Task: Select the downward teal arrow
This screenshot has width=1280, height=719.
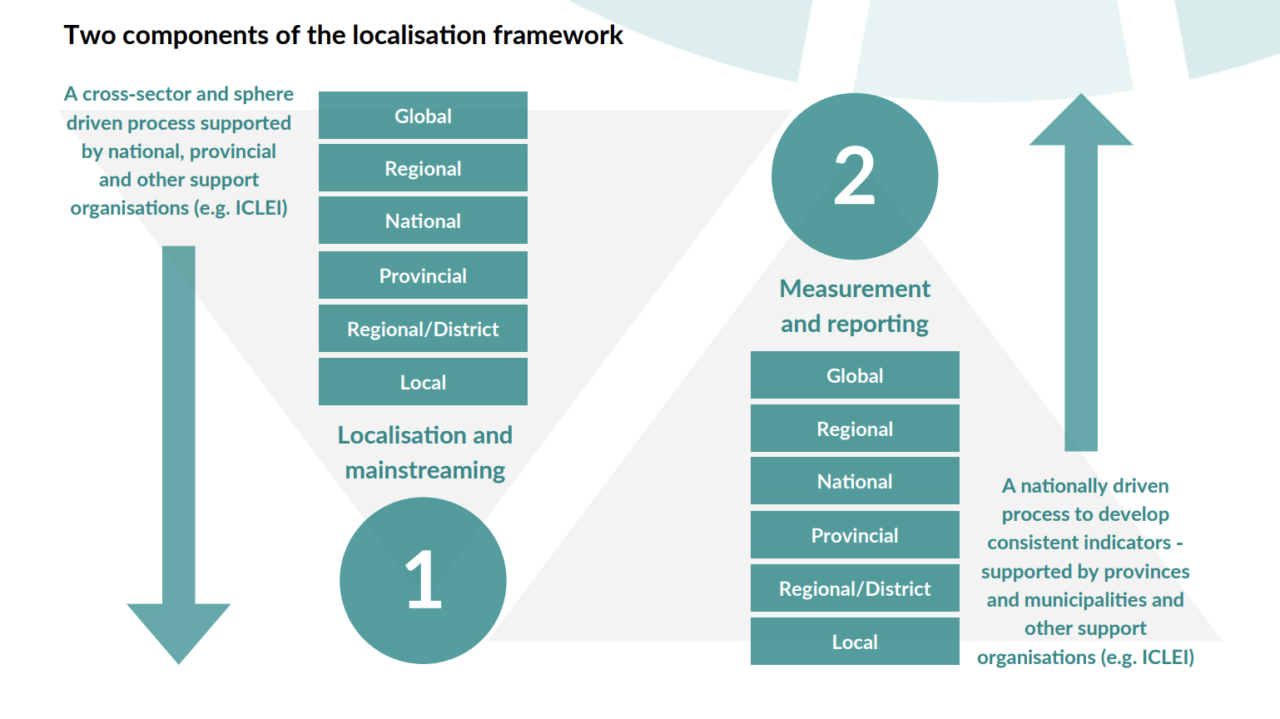Action: [x=178, y=450]
